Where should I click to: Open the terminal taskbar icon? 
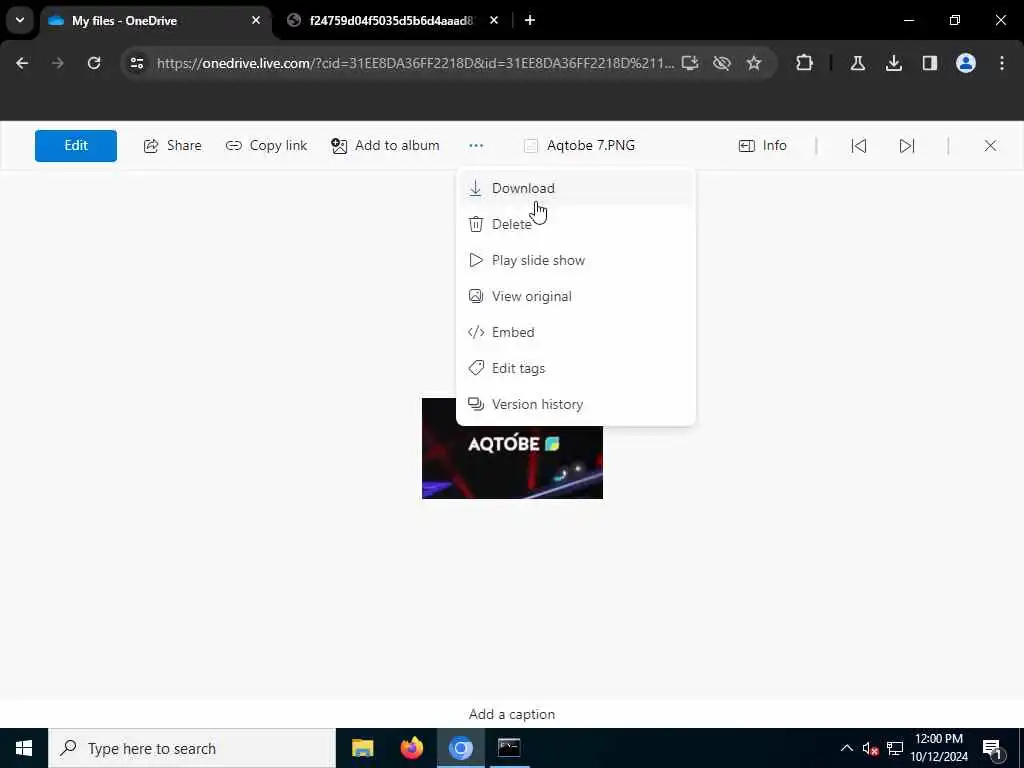(x=509, y=748)
